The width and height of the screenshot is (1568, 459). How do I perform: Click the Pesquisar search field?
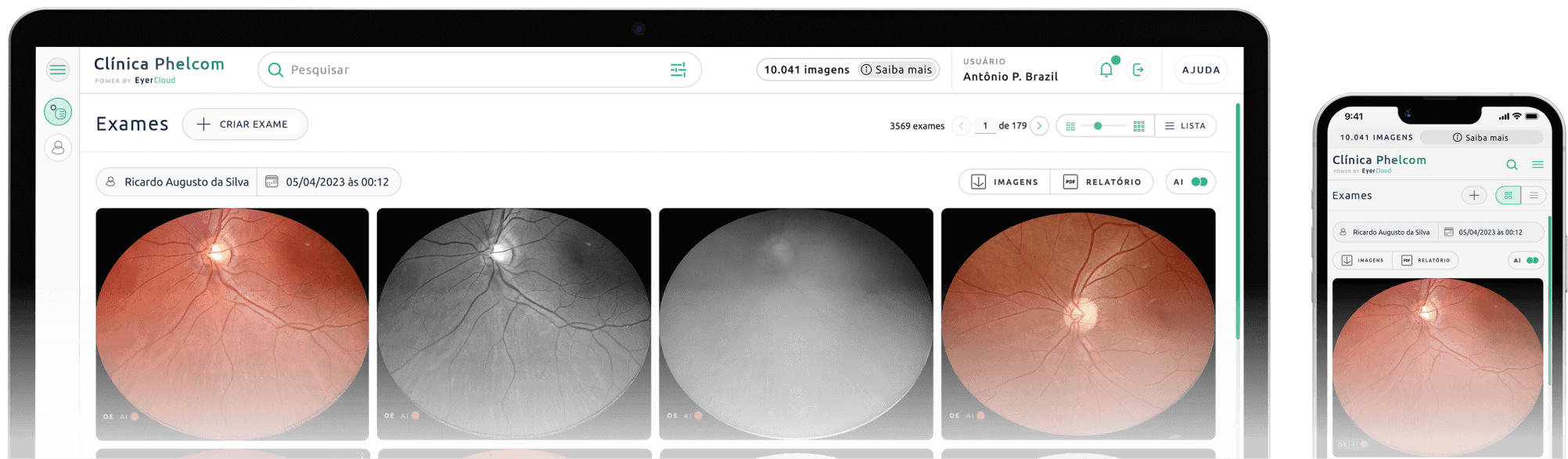(x=469, y=70)
